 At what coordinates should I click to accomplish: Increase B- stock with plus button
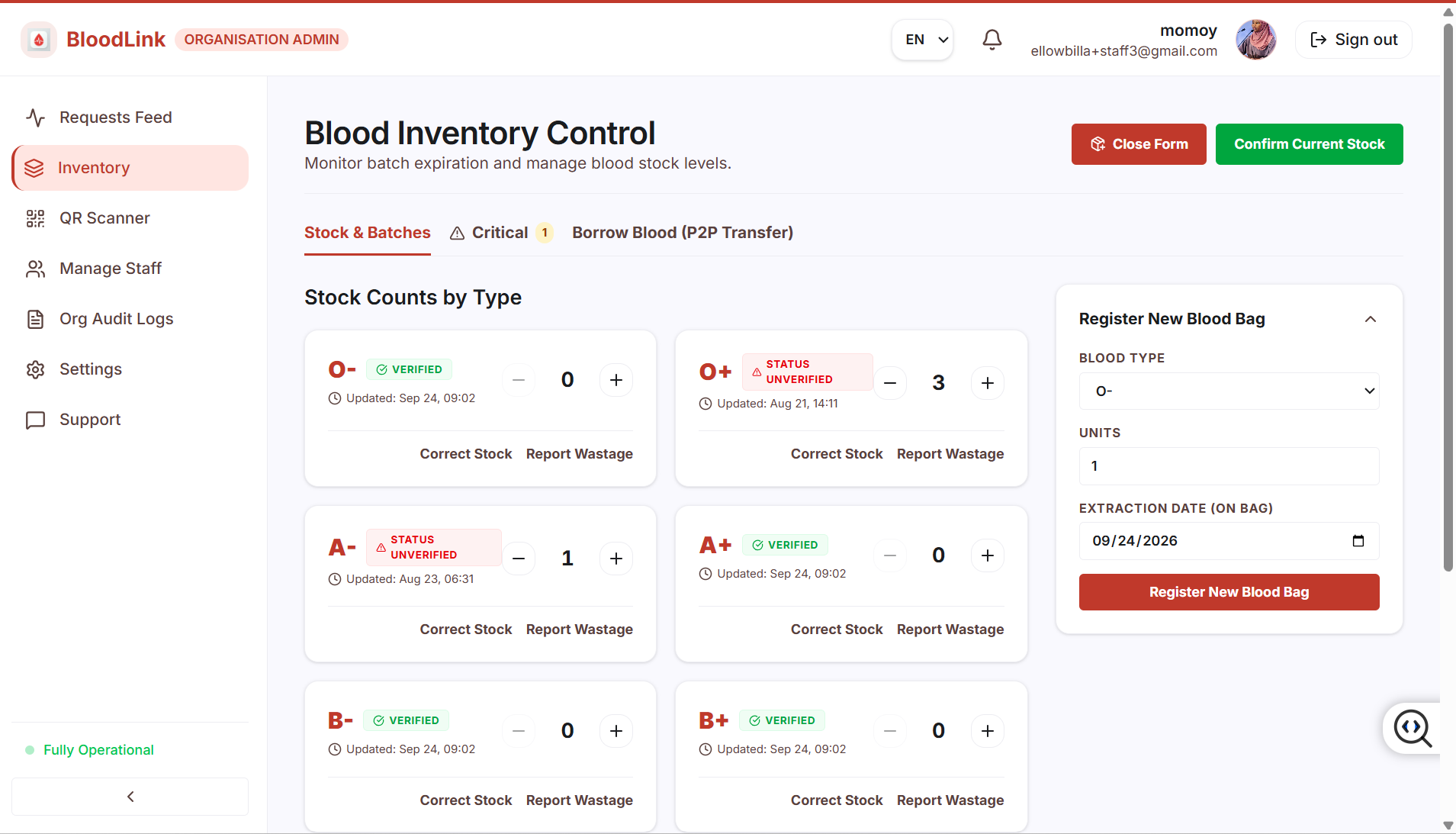coord(616,731)
